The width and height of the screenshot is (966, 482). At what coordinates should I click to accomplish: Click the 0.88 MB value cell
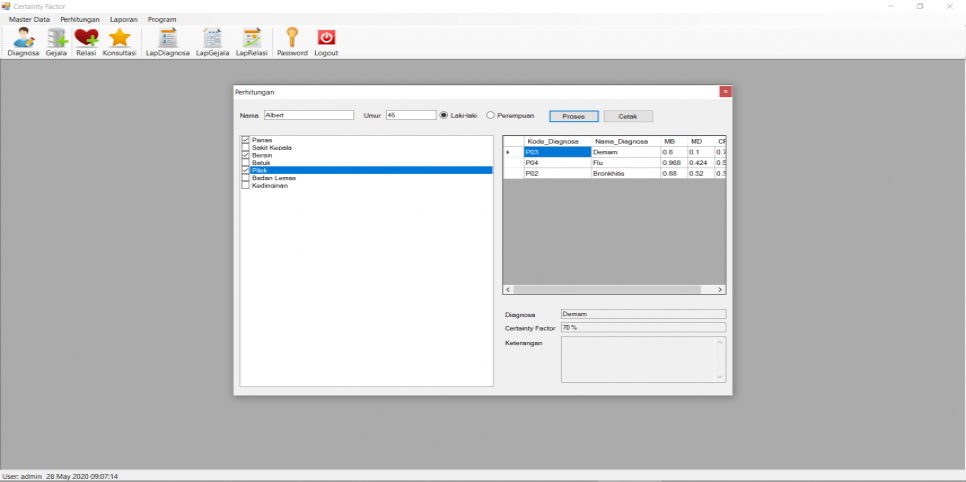point(673,173)
